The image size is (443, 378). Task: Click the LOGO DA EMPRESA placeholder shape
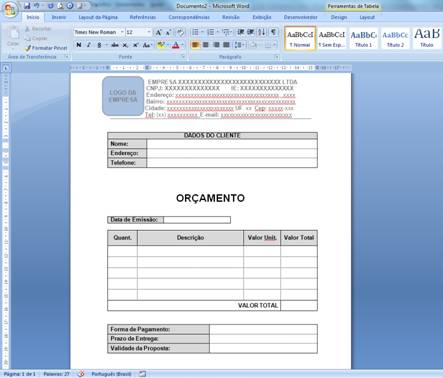pos(123,96)
